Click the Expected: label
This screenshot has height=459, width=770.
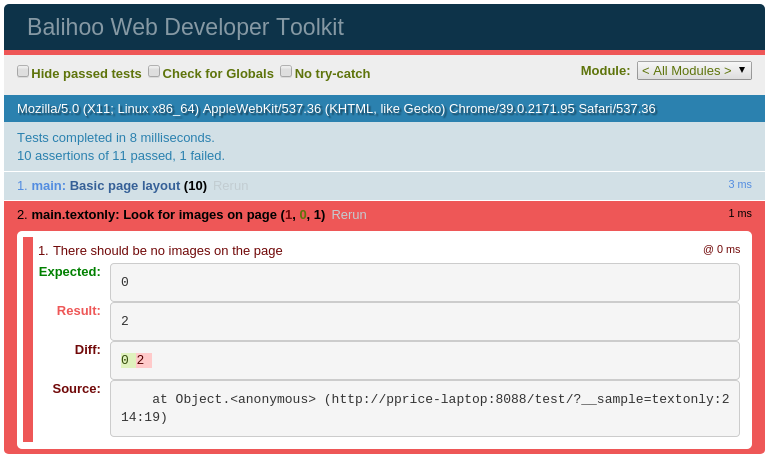click(x=70, y=272)
